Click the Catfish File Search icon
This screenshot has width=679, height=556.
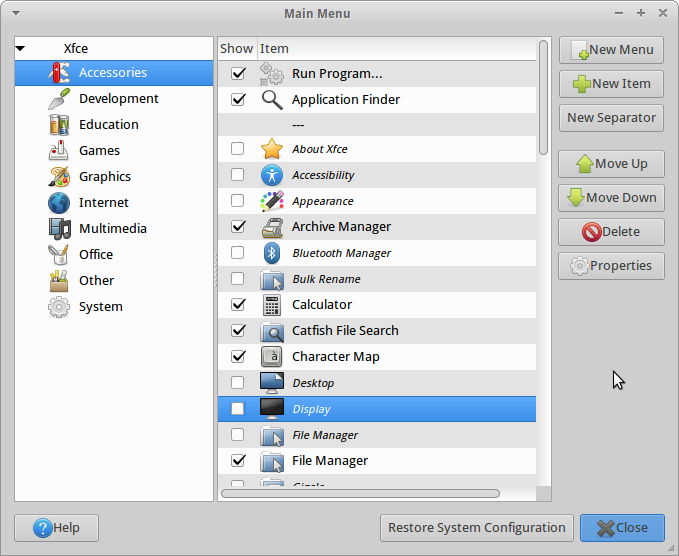[272, 331]
